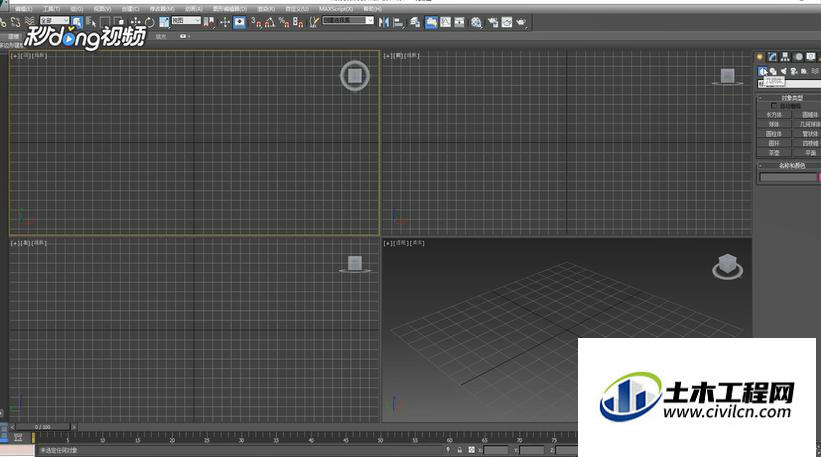Open the 视图(V) menu

point(102,9)
